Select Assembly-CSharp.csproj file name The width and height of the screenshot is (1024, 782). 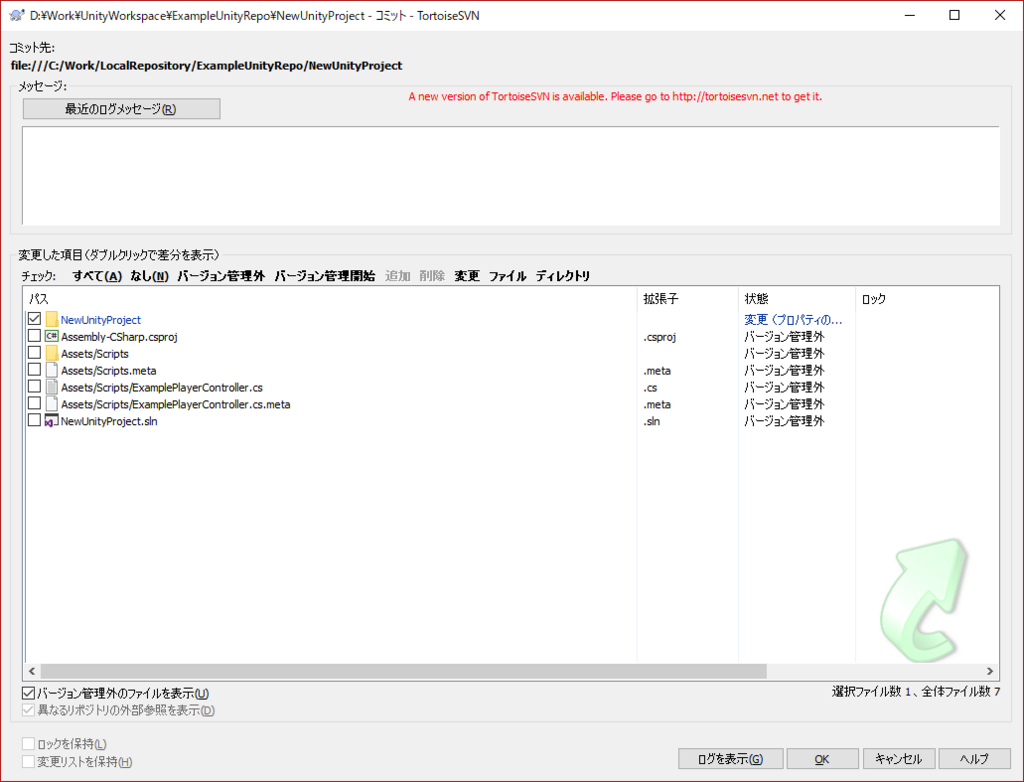[x=120, y=336]
